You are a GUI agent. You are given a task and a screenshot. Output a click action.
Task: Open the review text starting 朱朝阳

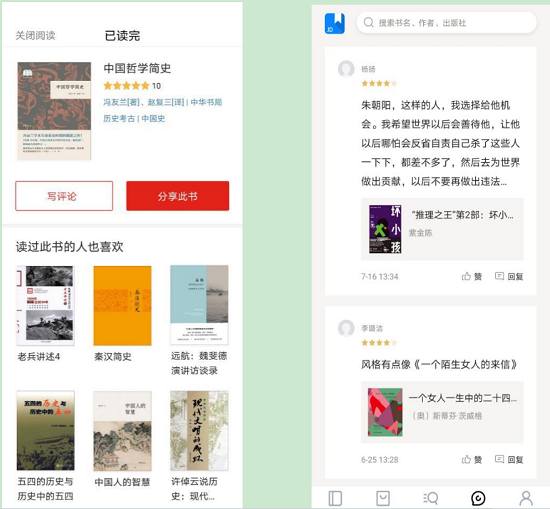[441, 143]
